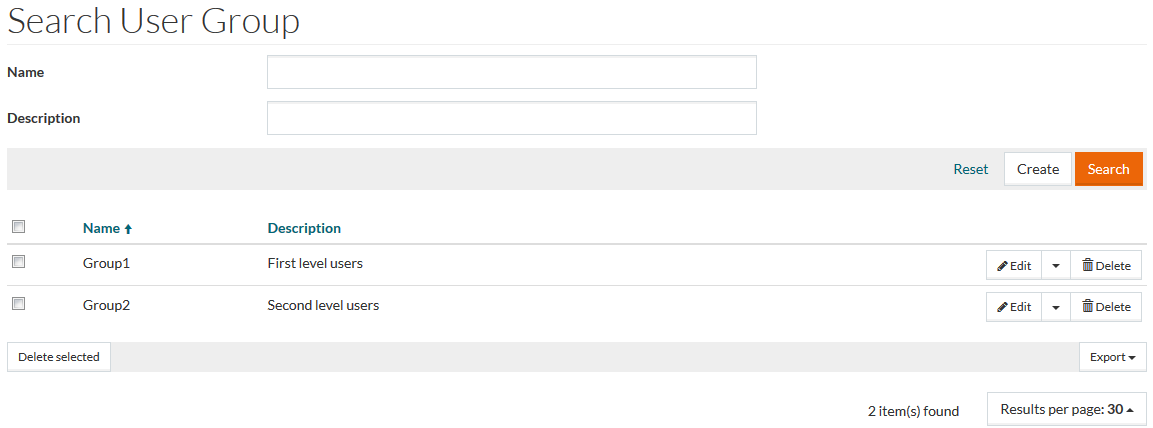The image size is (1153, 428).
Task: Click the Reset link
Action: coord(970,169)
